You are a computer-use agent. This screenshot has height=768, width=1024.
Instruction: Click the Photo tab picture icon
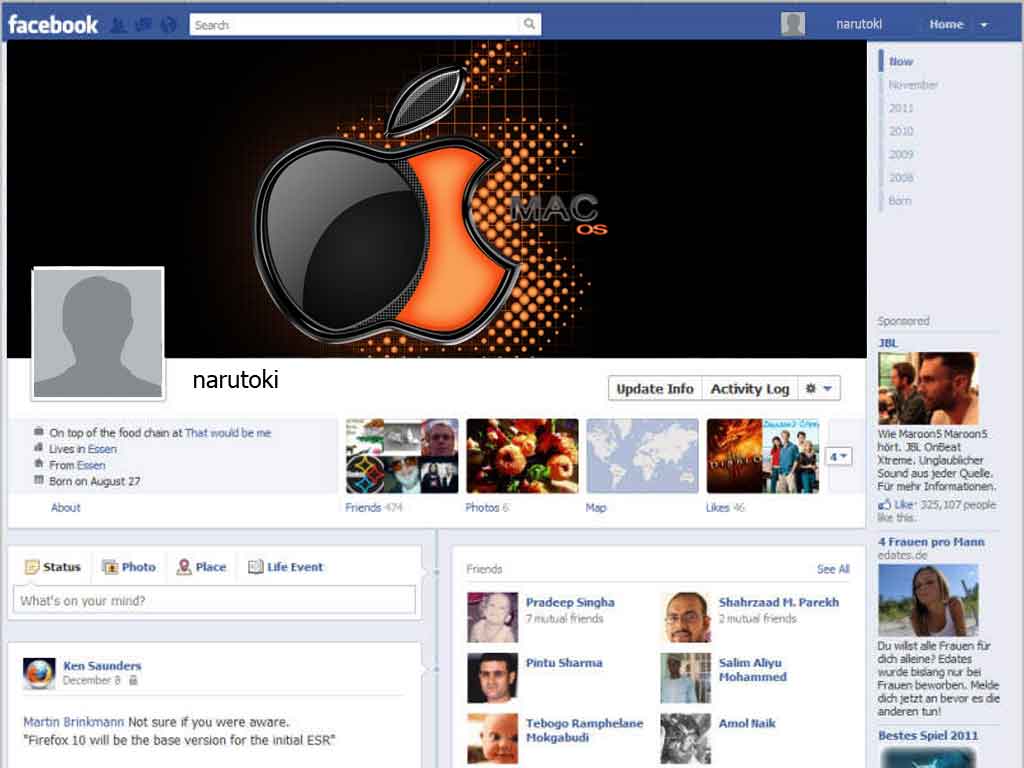coord(110,567)
